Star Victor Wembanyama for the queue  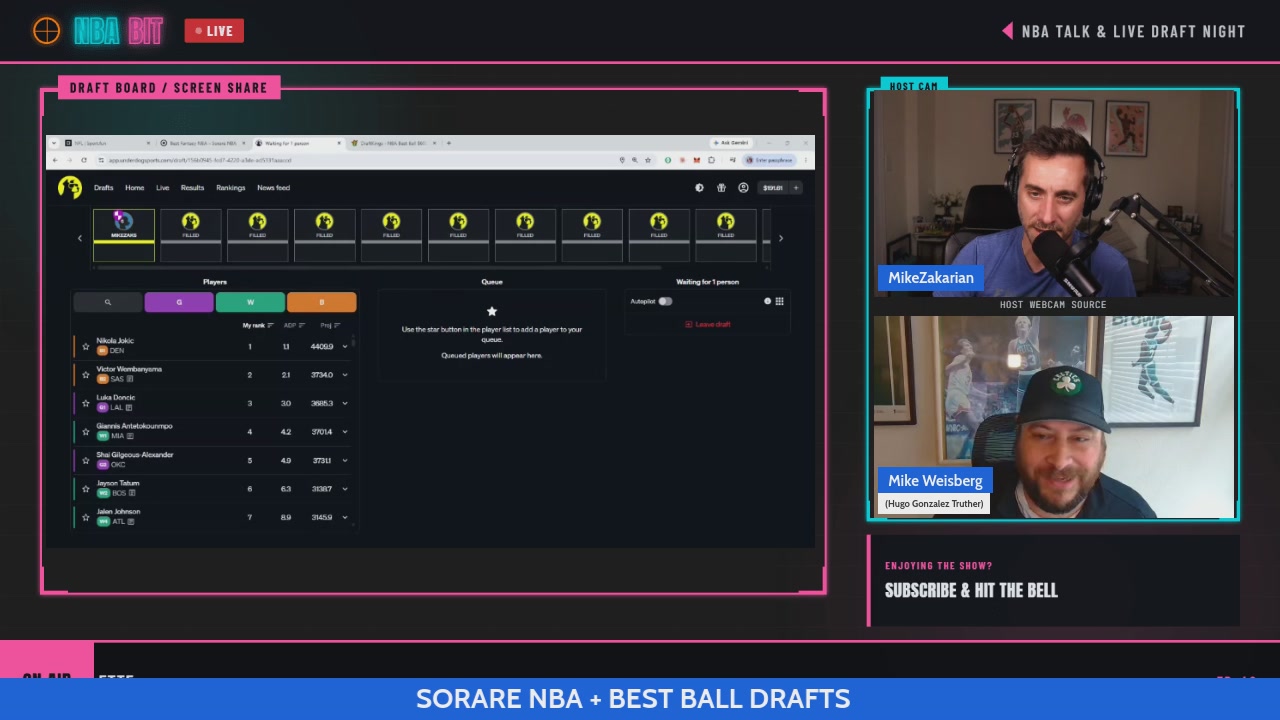pos(85,375)
